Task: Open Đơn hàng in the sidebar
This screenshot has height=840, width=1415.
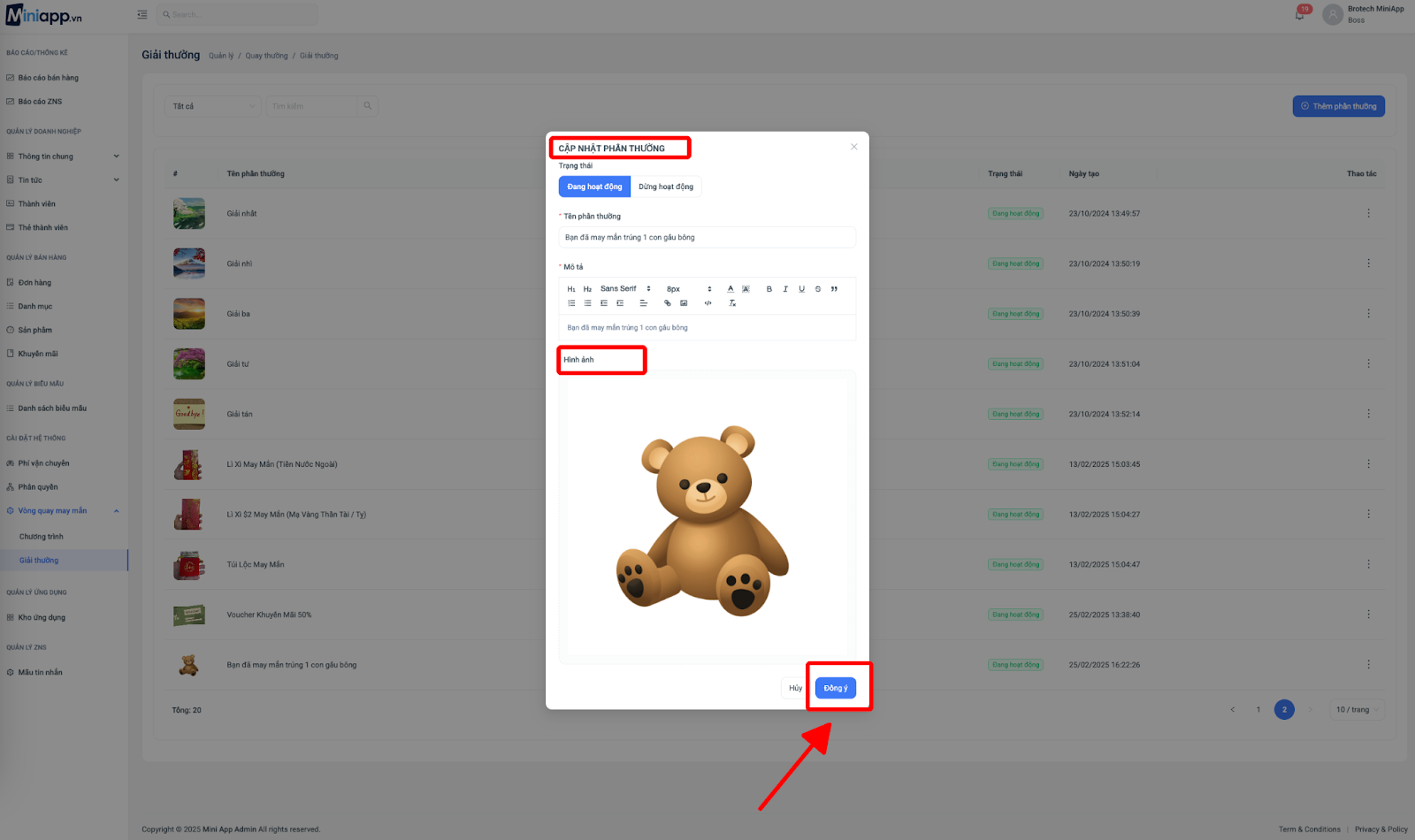Action: [x=34, y=283]
